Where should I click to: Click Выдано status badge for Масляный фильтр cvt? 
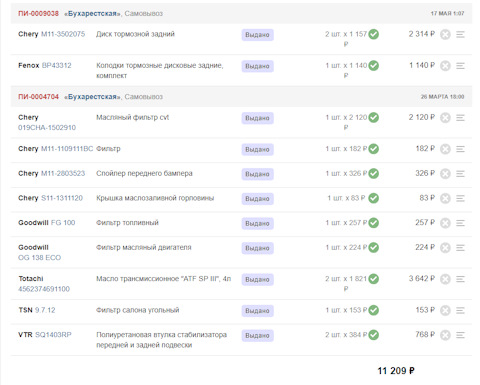click(x=258, y=118)
